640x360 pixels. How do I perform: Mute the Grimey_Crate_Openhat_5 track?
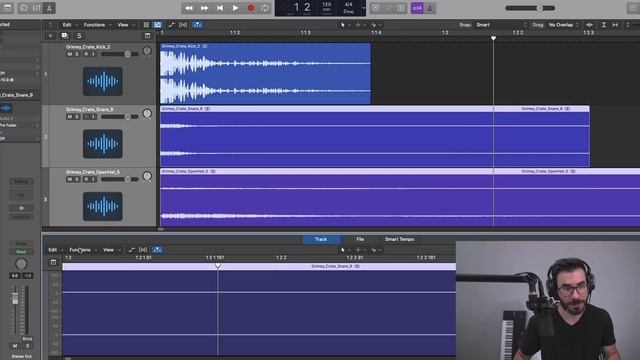click(69, 179)
